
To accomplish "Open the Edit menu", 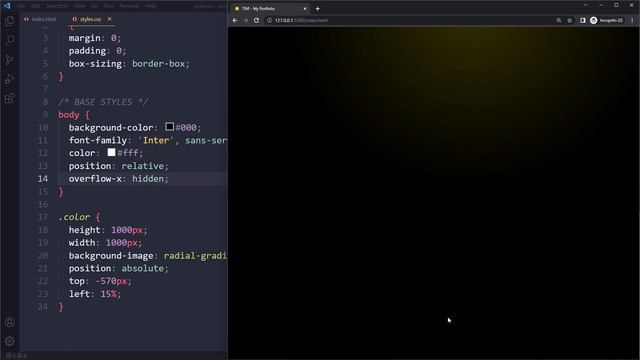I will coord(36,6).
